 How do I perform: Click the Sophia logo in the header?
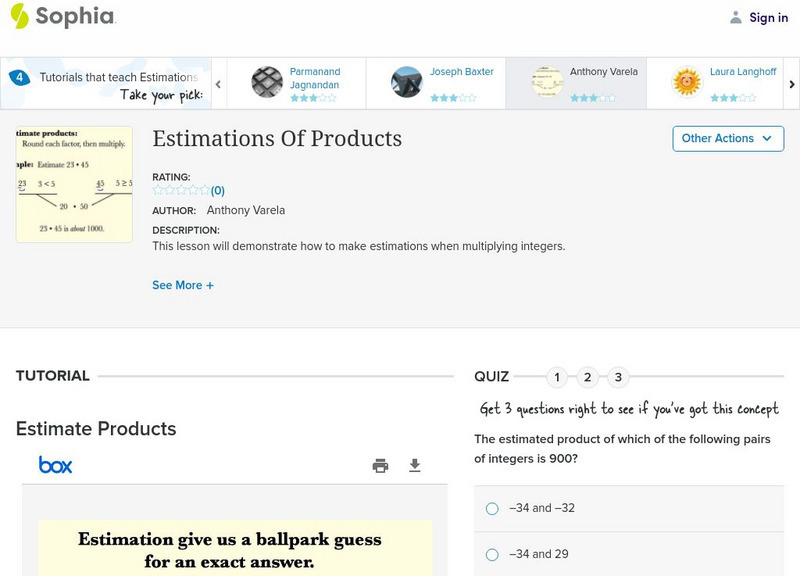[x=62, y=17]
